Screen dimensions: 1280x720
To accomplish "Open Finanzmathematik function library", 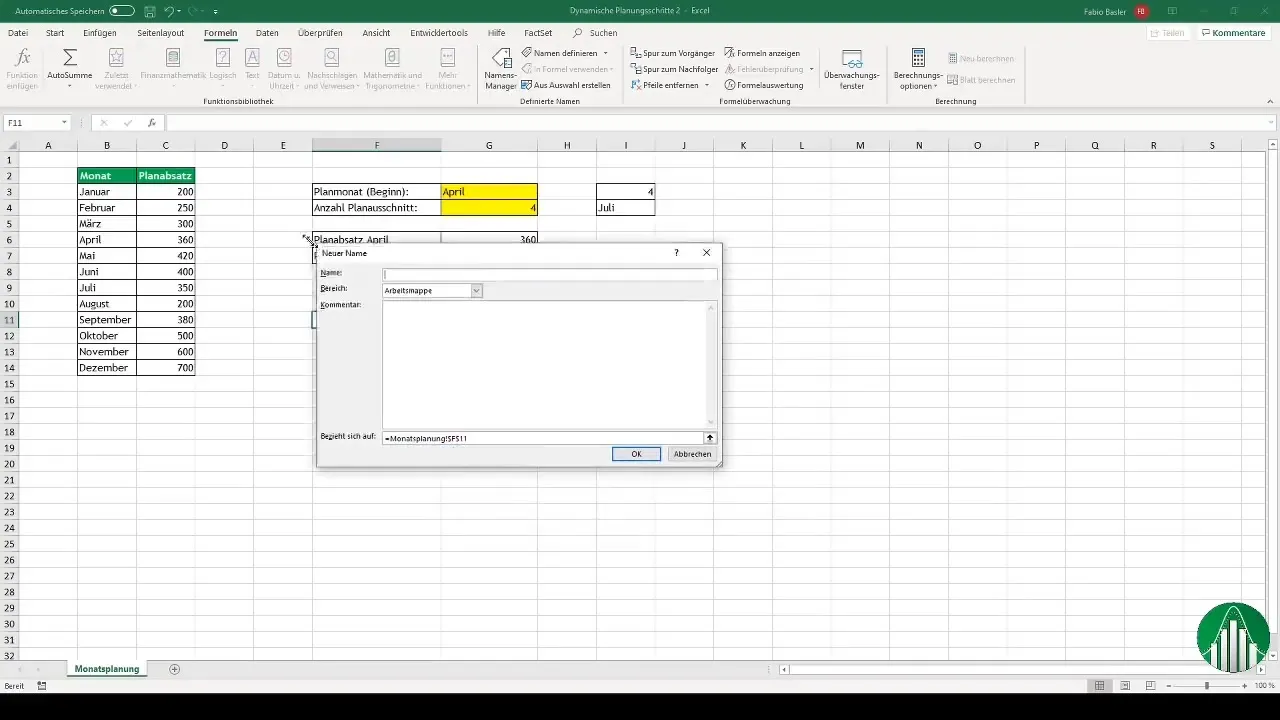I will (x=173, y=68).
